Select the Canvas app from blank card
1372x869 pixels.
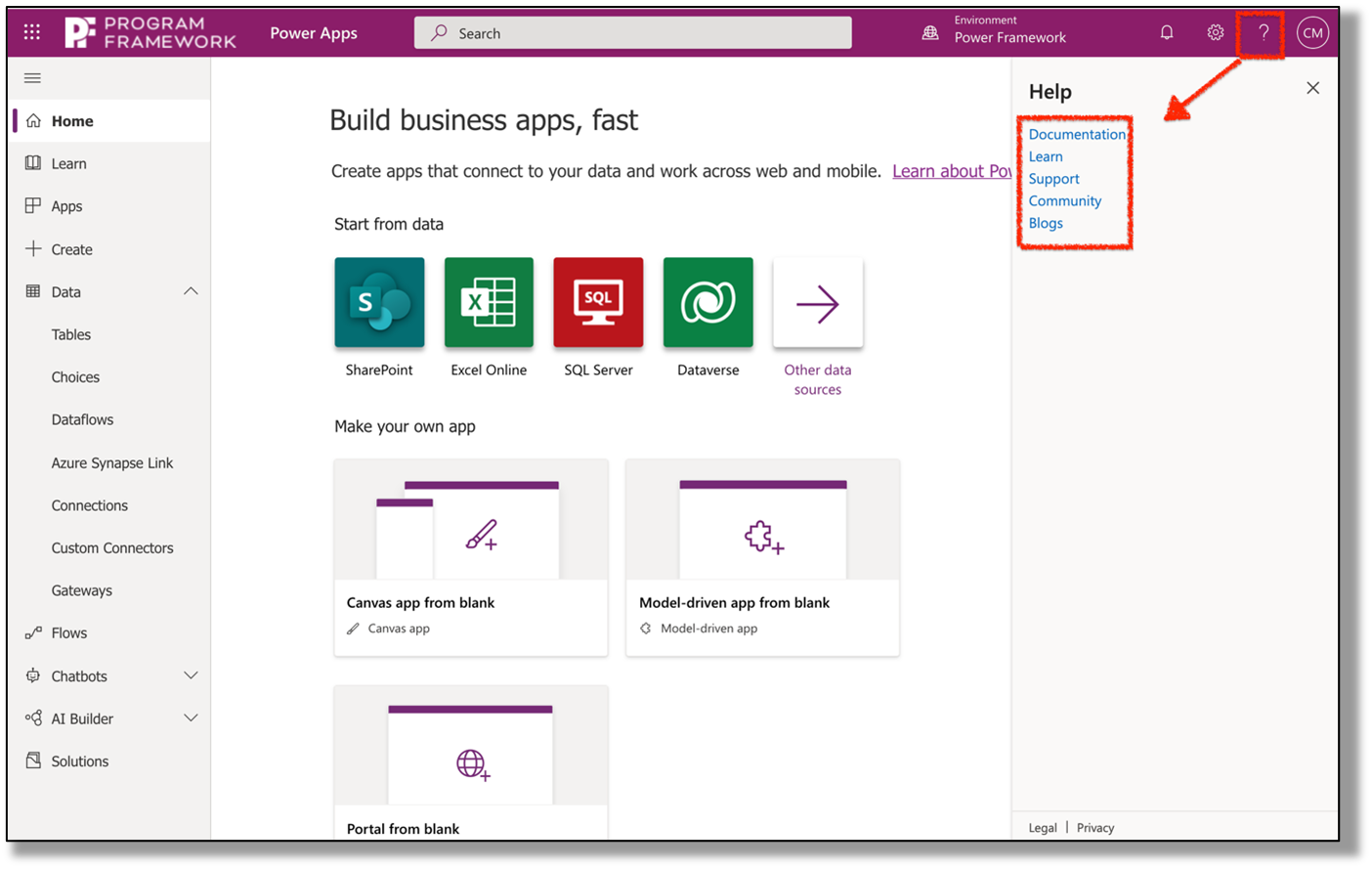tap(471, 557)
